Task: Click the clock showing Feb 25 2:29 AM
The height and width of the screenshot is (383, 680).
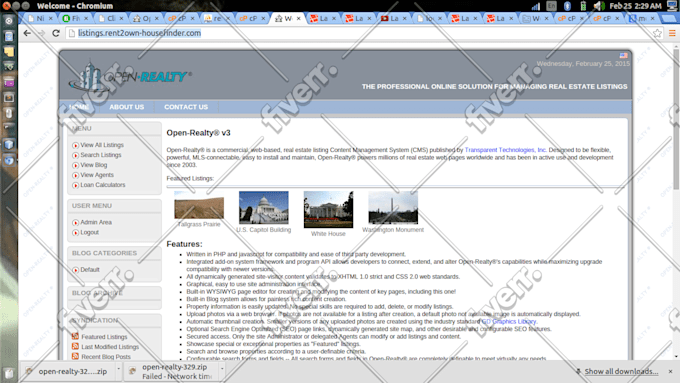Action: coord(635,6)
